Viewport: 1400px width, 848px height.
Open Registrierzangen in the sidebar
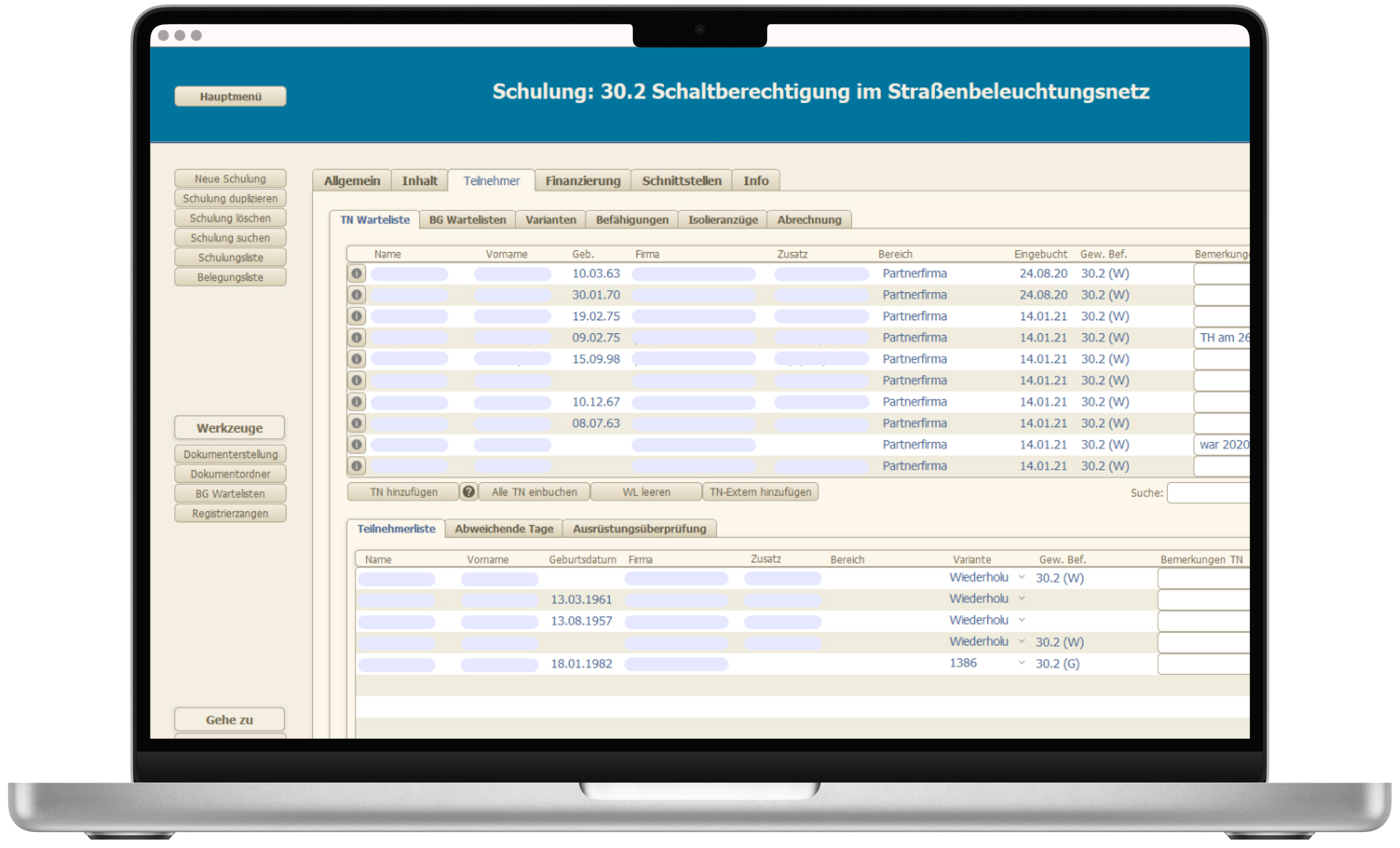[x=230, y=513]
